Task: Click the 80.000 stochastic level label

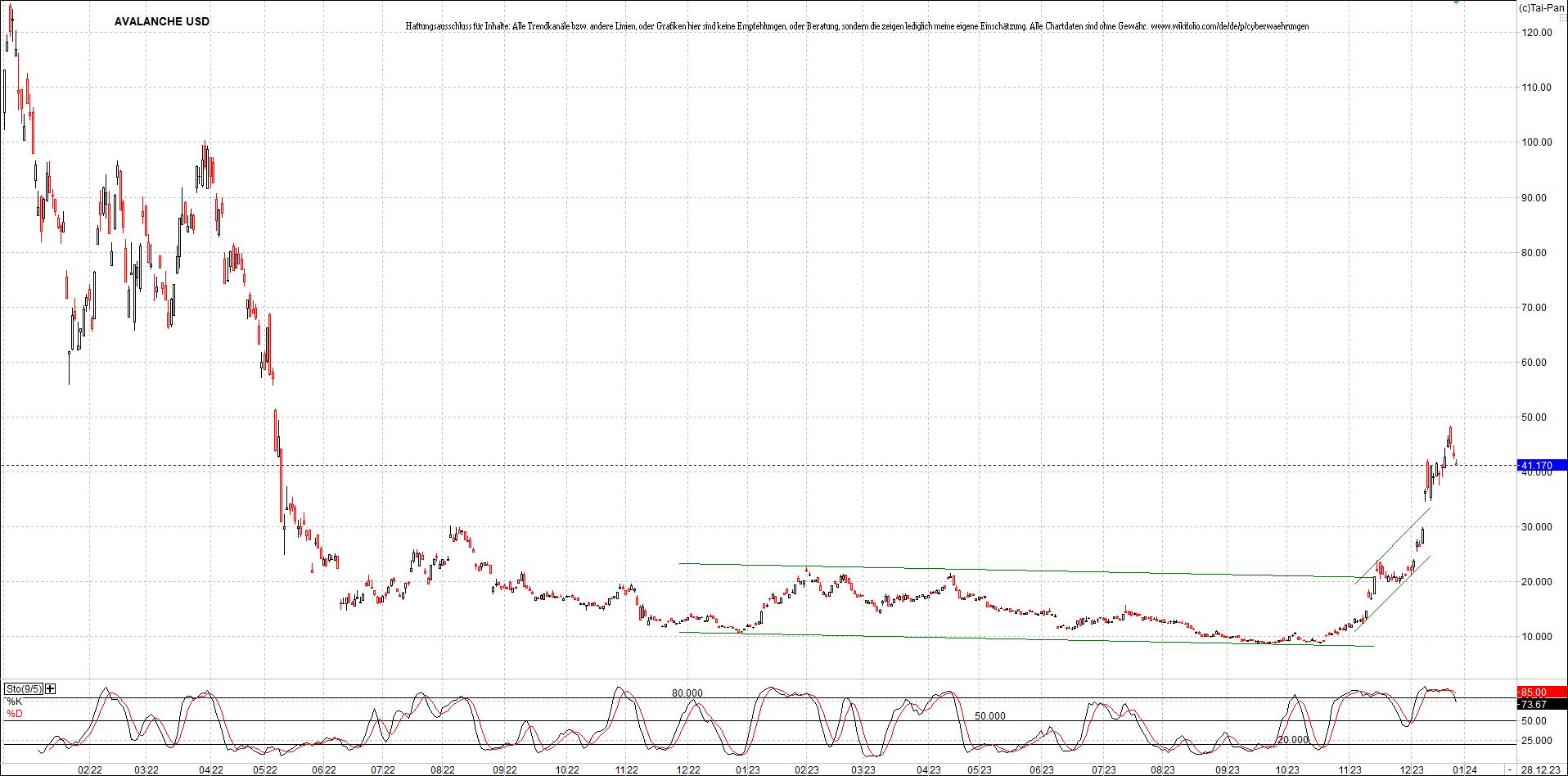Action: coord(687,693)
